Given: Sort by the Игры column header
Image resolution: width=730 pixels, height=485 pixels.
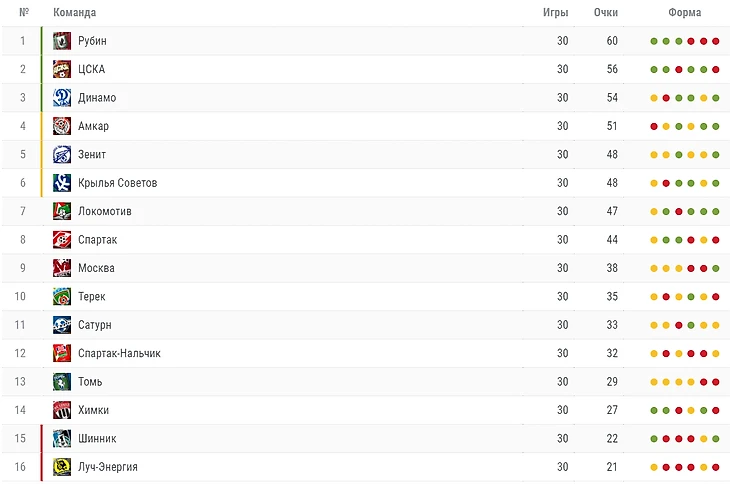Looking at the screenshot, I should pyautogui.click(x=555, y=13).
